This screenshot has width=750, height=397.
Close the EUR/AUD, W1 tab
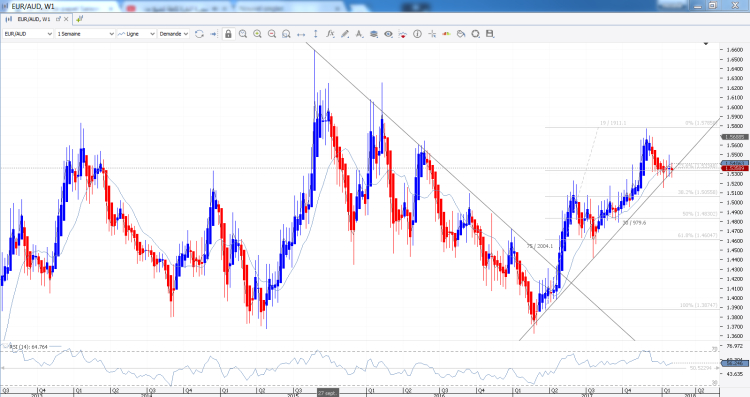66,19
